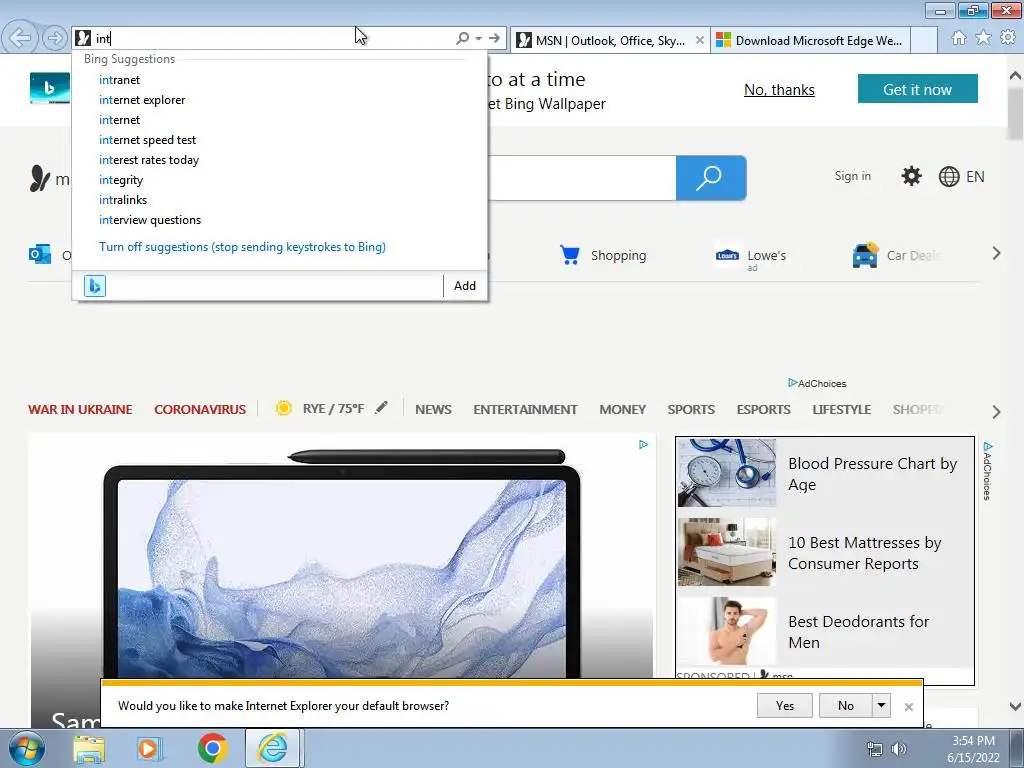
Task: Open the EN language globe selector
Action: point(961,176)
